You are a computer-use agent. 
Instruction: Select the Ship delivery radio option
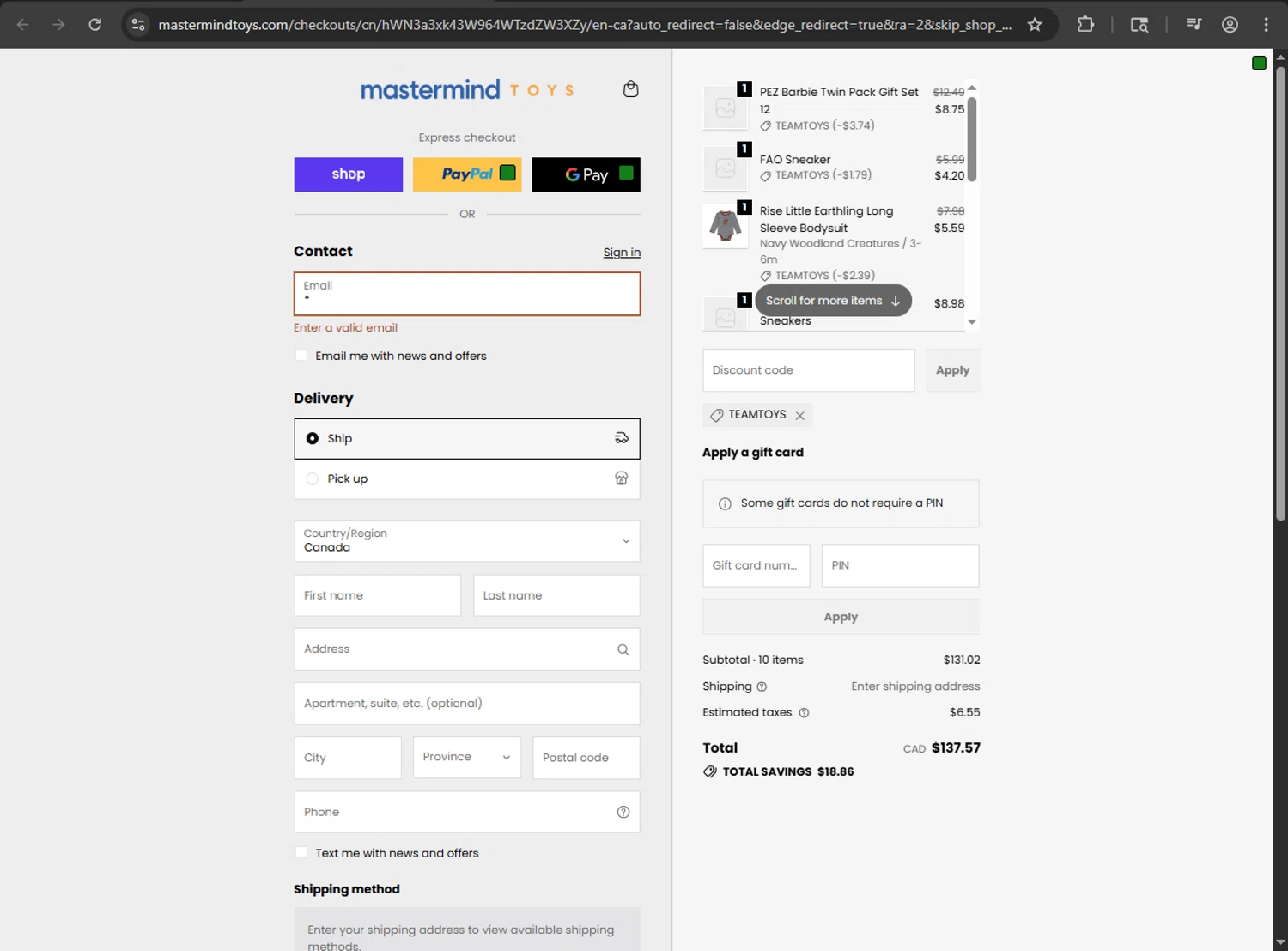tap(313, 438)
